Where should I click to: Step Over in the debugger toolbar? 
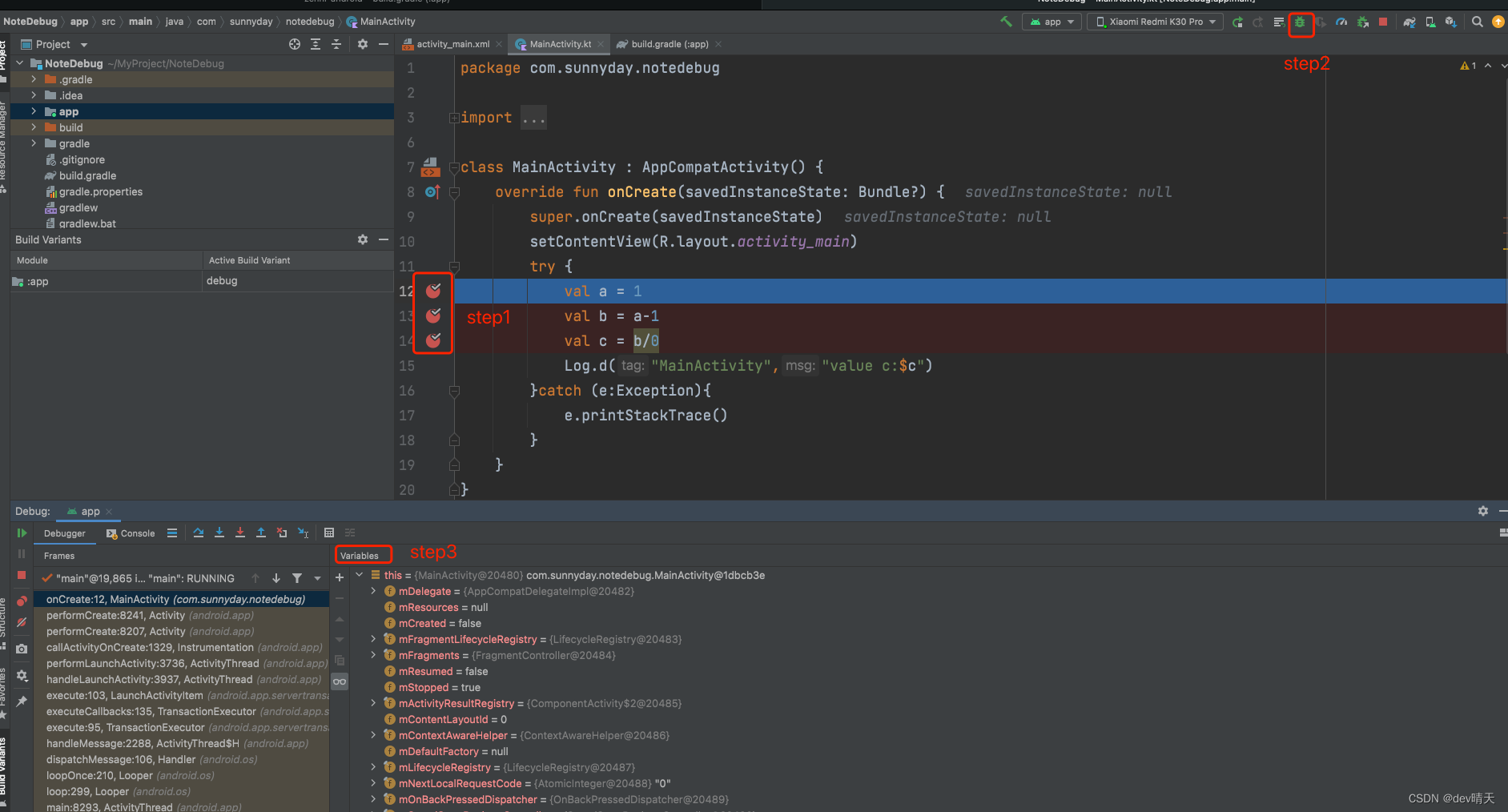[x=199, y=533]
